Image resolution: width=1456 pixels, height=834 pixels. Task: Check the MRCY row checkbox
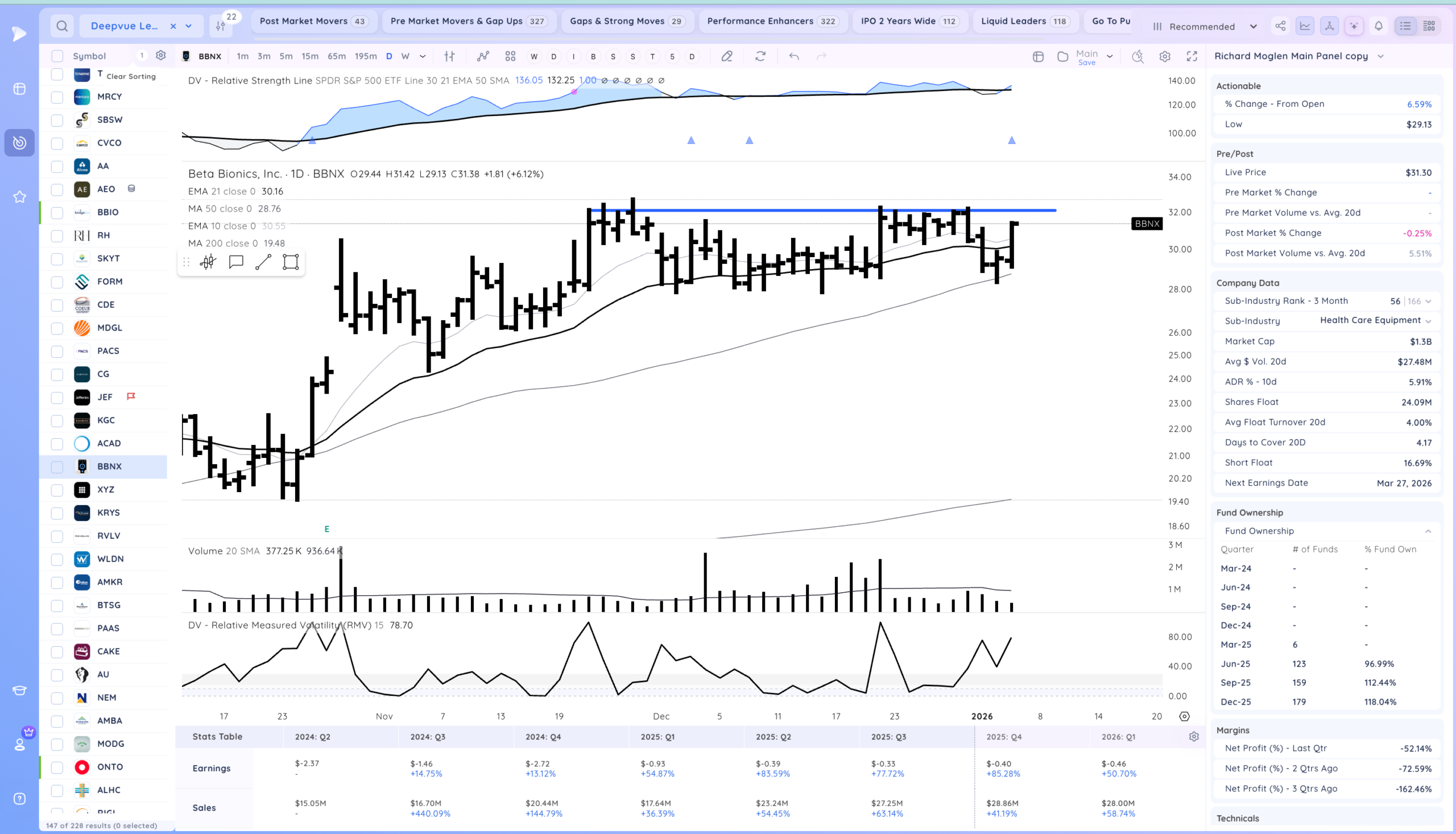(57, 97)
